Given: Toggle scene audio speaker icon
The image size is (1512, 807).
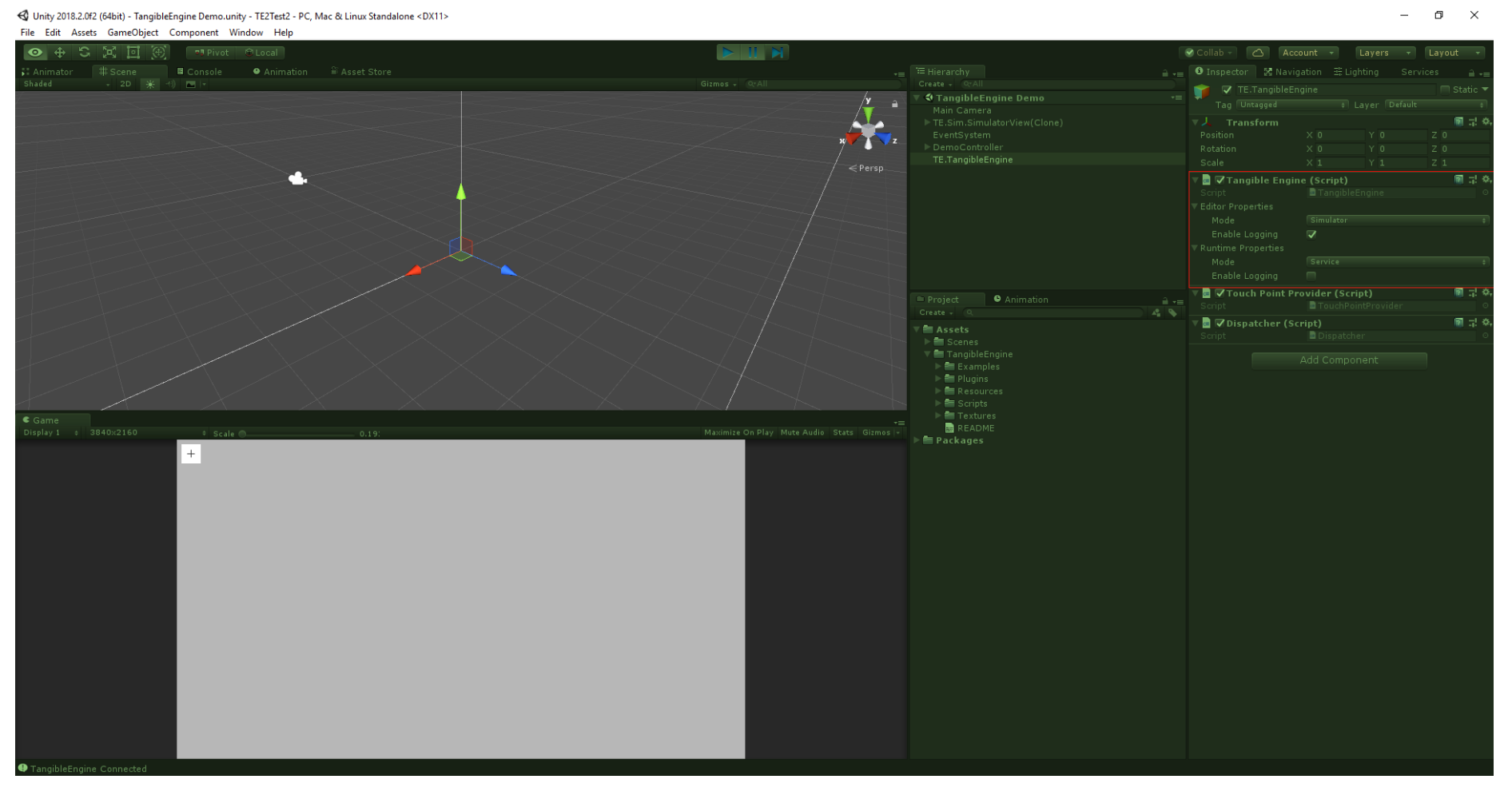Looking at the screenshot, I should tap(171, 84).
